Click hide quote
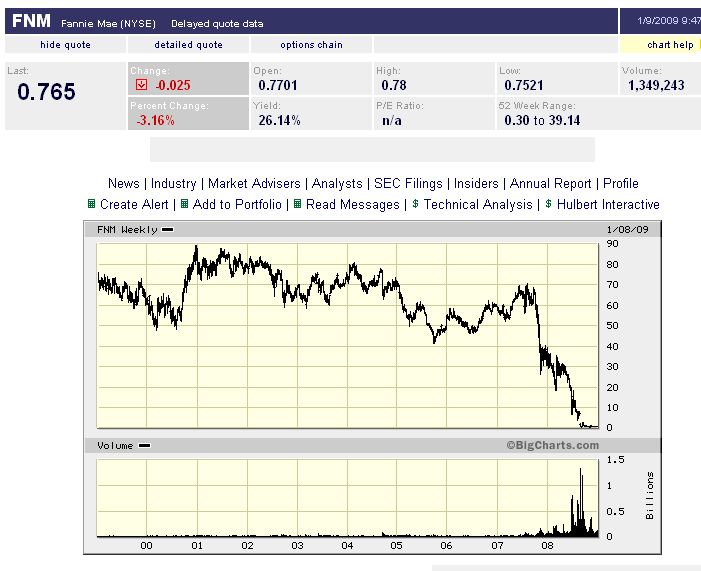The width and height of the screenshot is (701, 571). (65, 45)
